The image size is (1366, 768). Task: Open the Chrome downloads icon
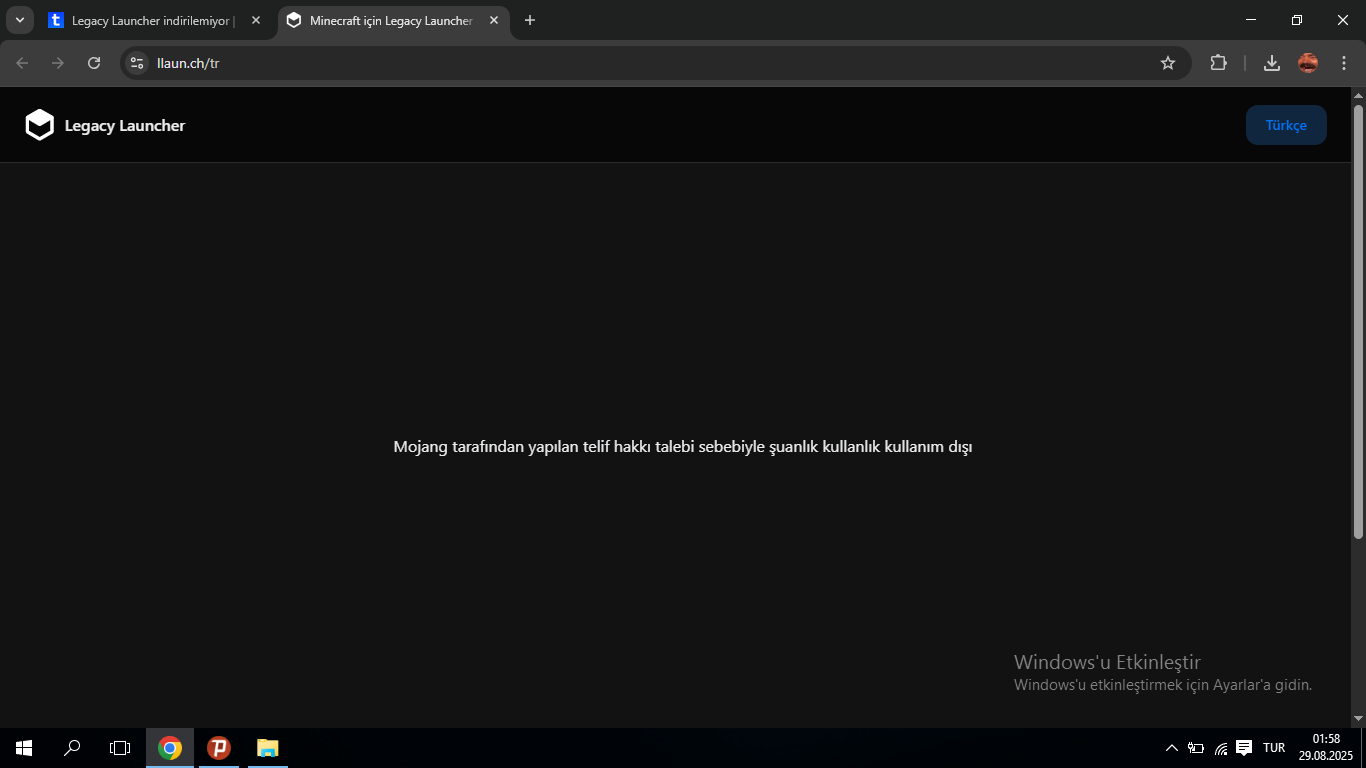1272,63
